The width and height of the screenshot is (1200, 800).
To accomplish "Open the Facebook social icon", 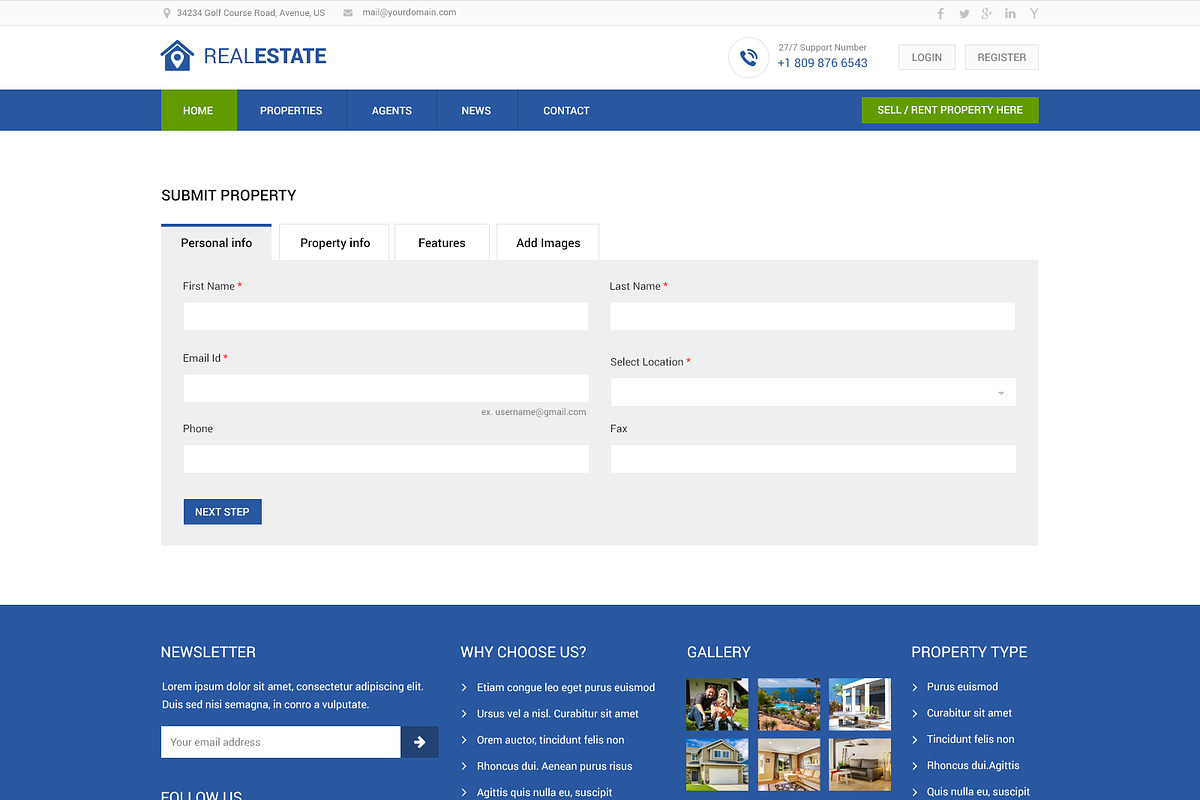I will coord(940,13).
